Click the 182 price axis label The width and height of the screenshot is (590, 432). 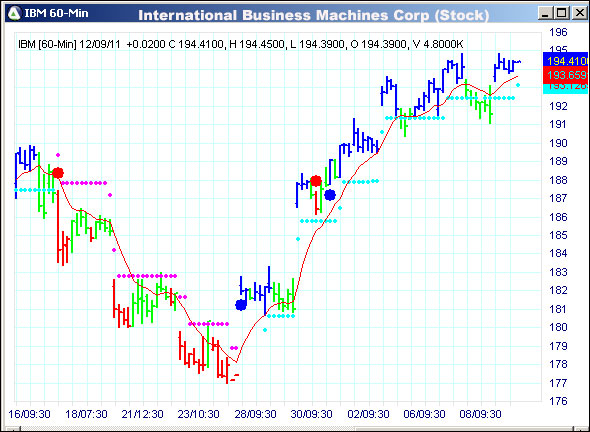(x=558, y=291)
